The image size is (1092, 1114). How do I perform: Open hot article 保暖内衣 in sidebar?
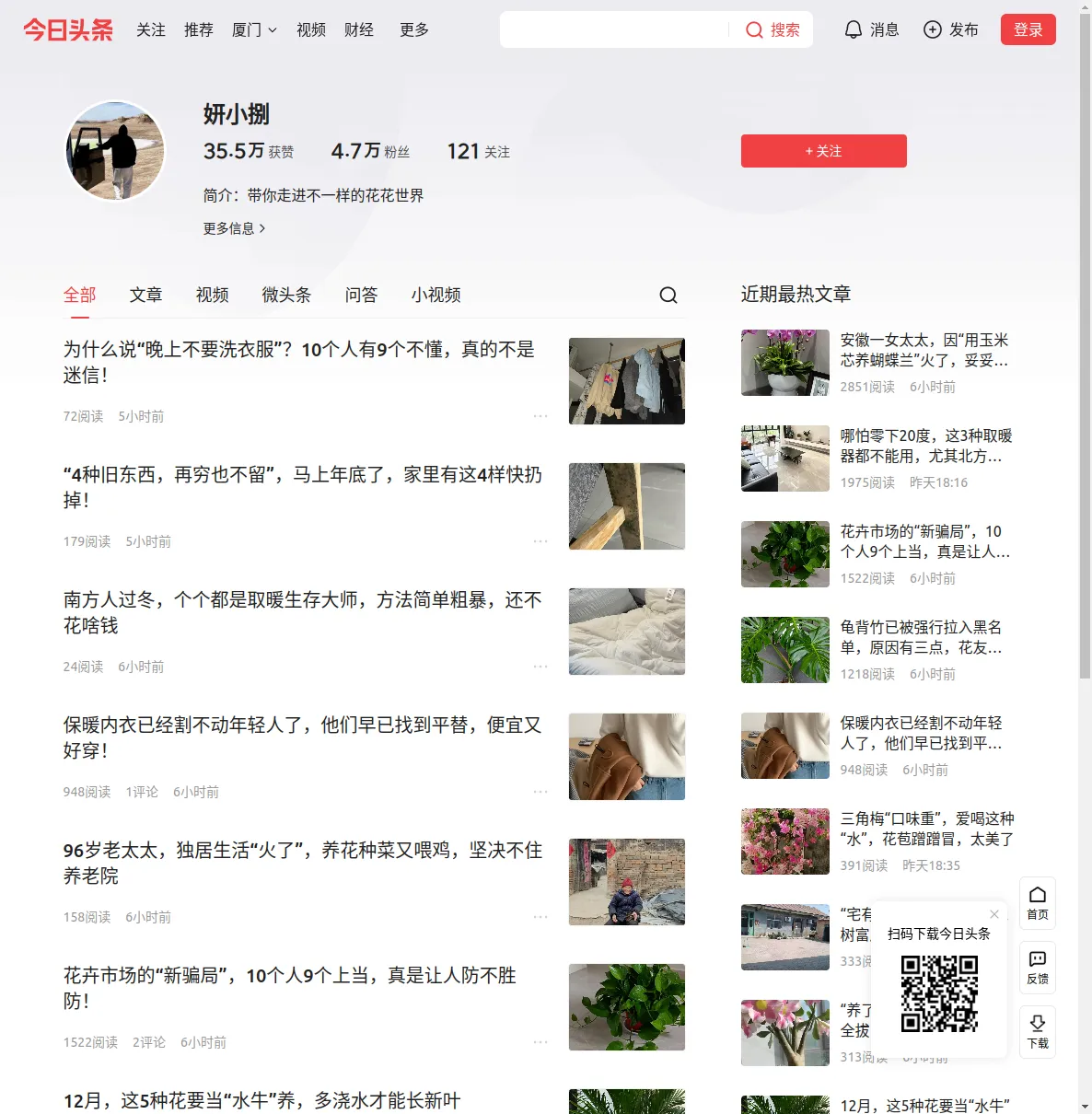[922, 733]
